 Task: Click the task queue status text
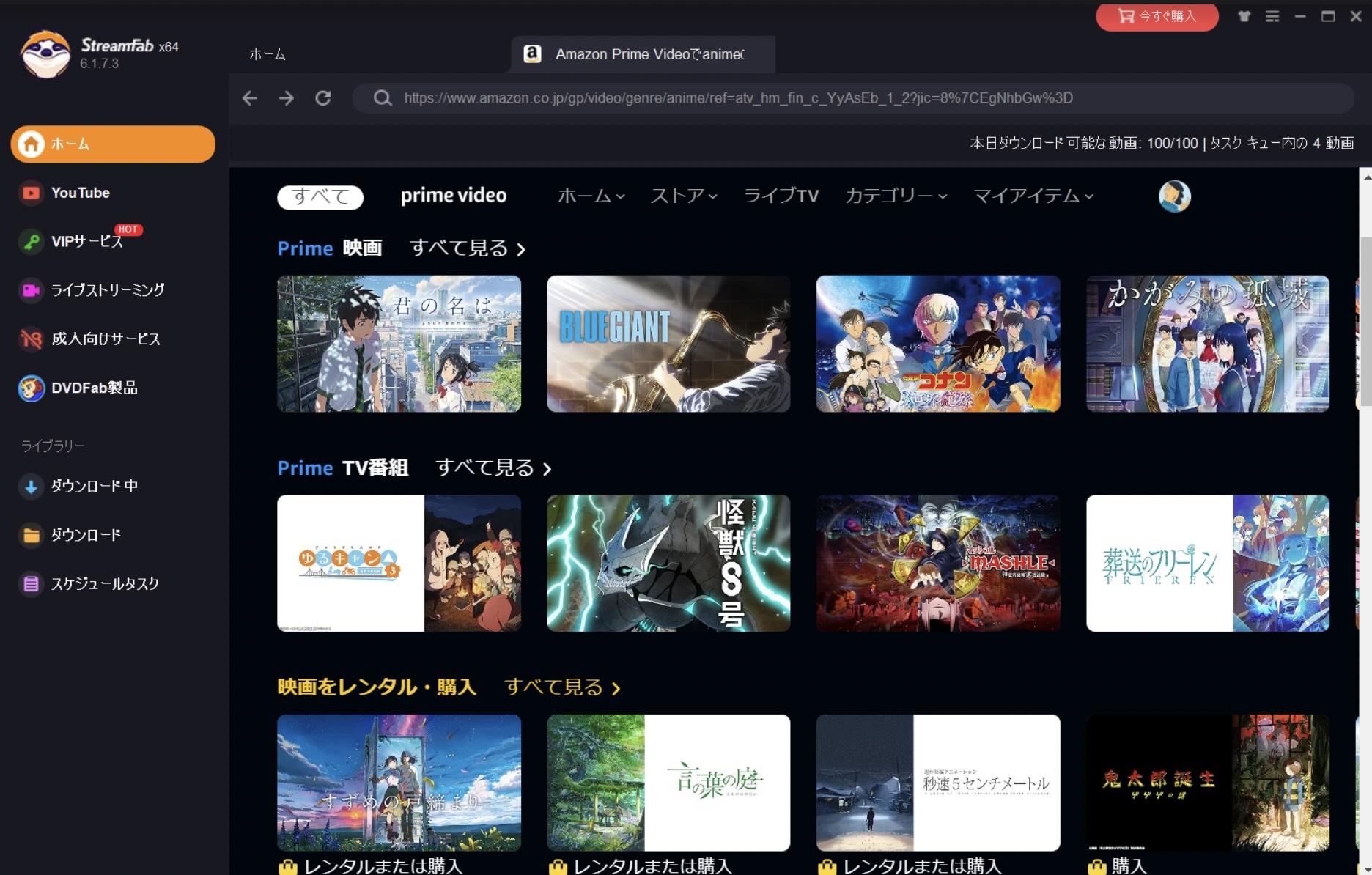click(1282, 143)
